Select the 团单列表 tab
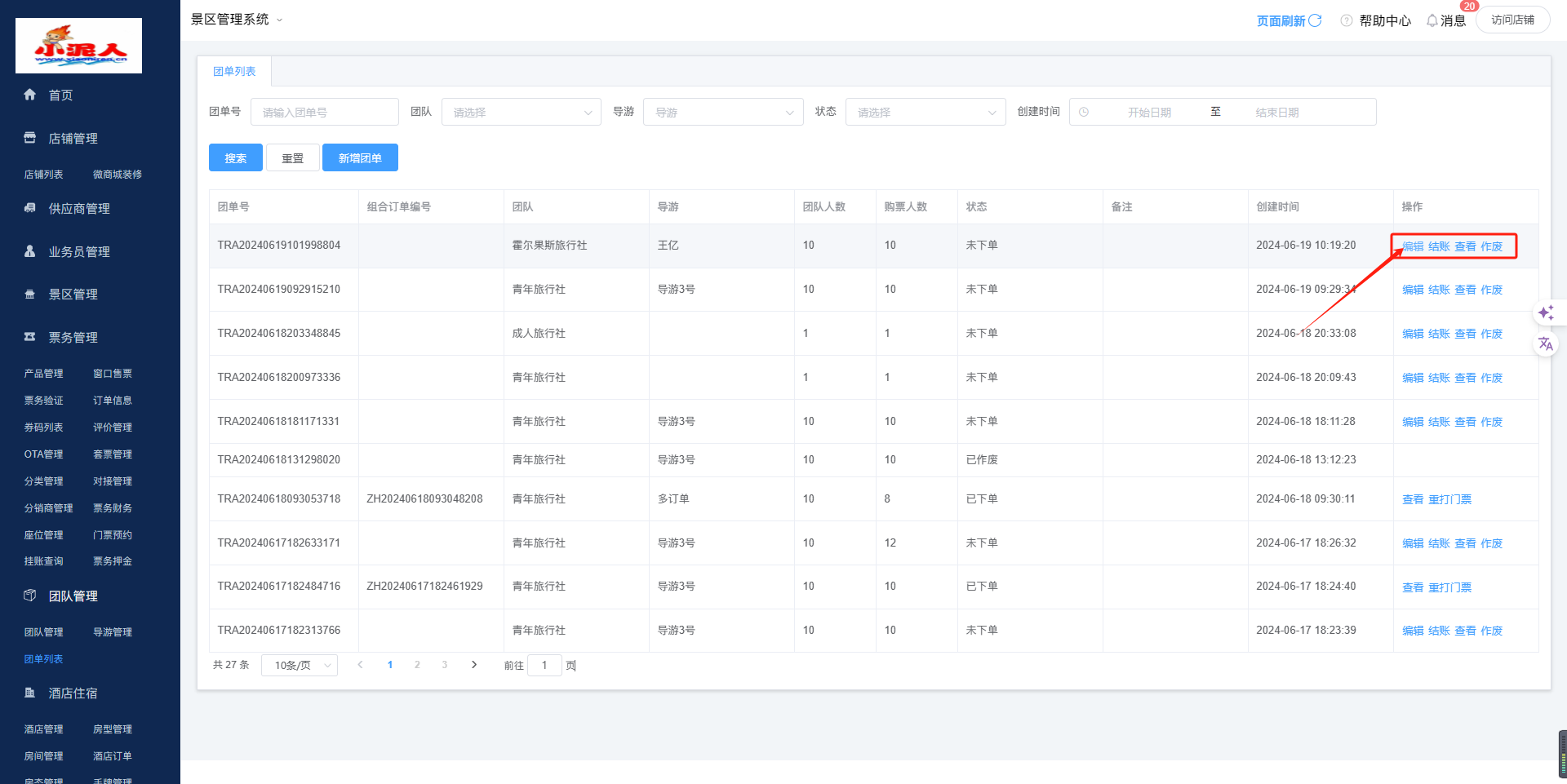 pos(234,72)
